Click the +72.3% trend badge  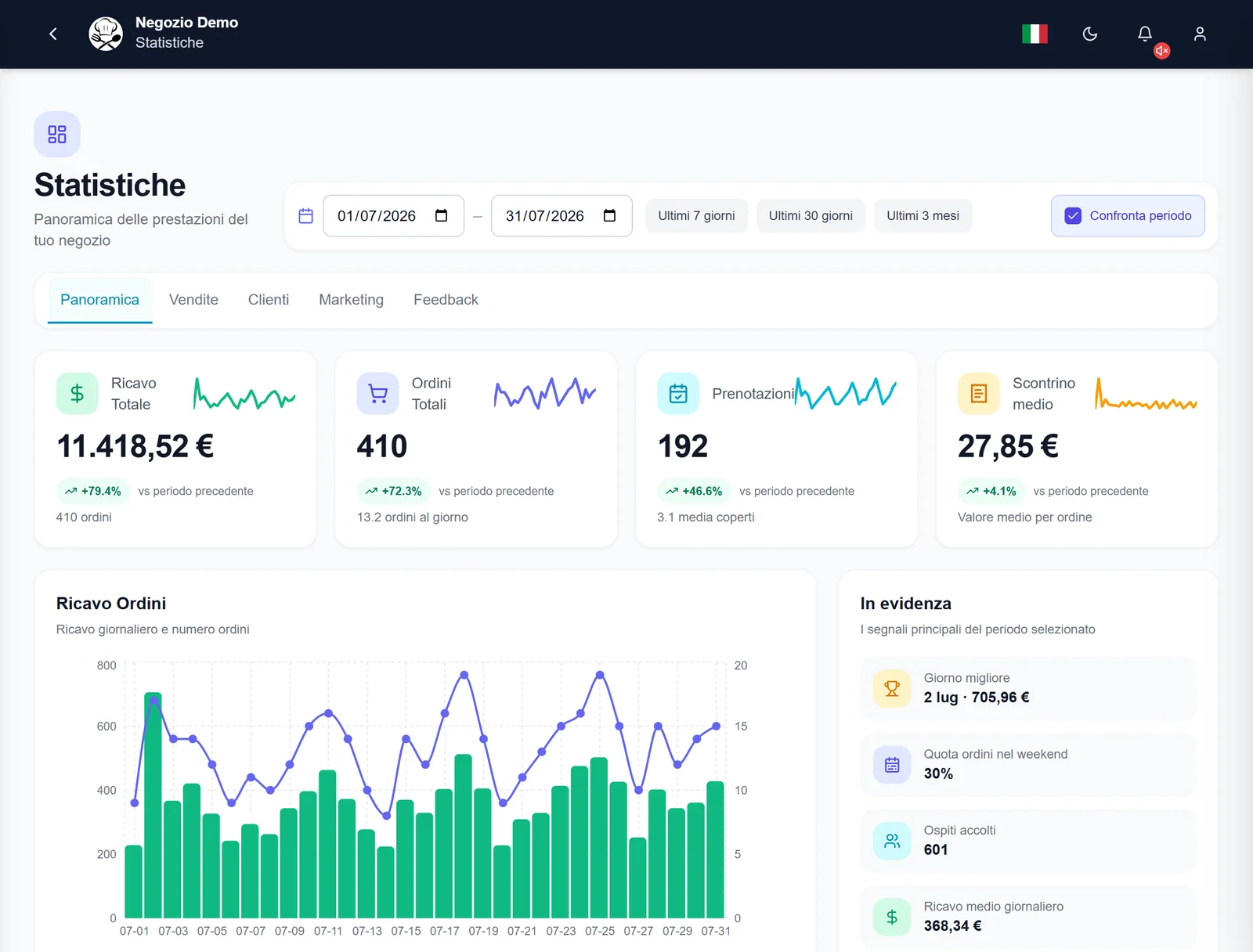click(393, 491)
